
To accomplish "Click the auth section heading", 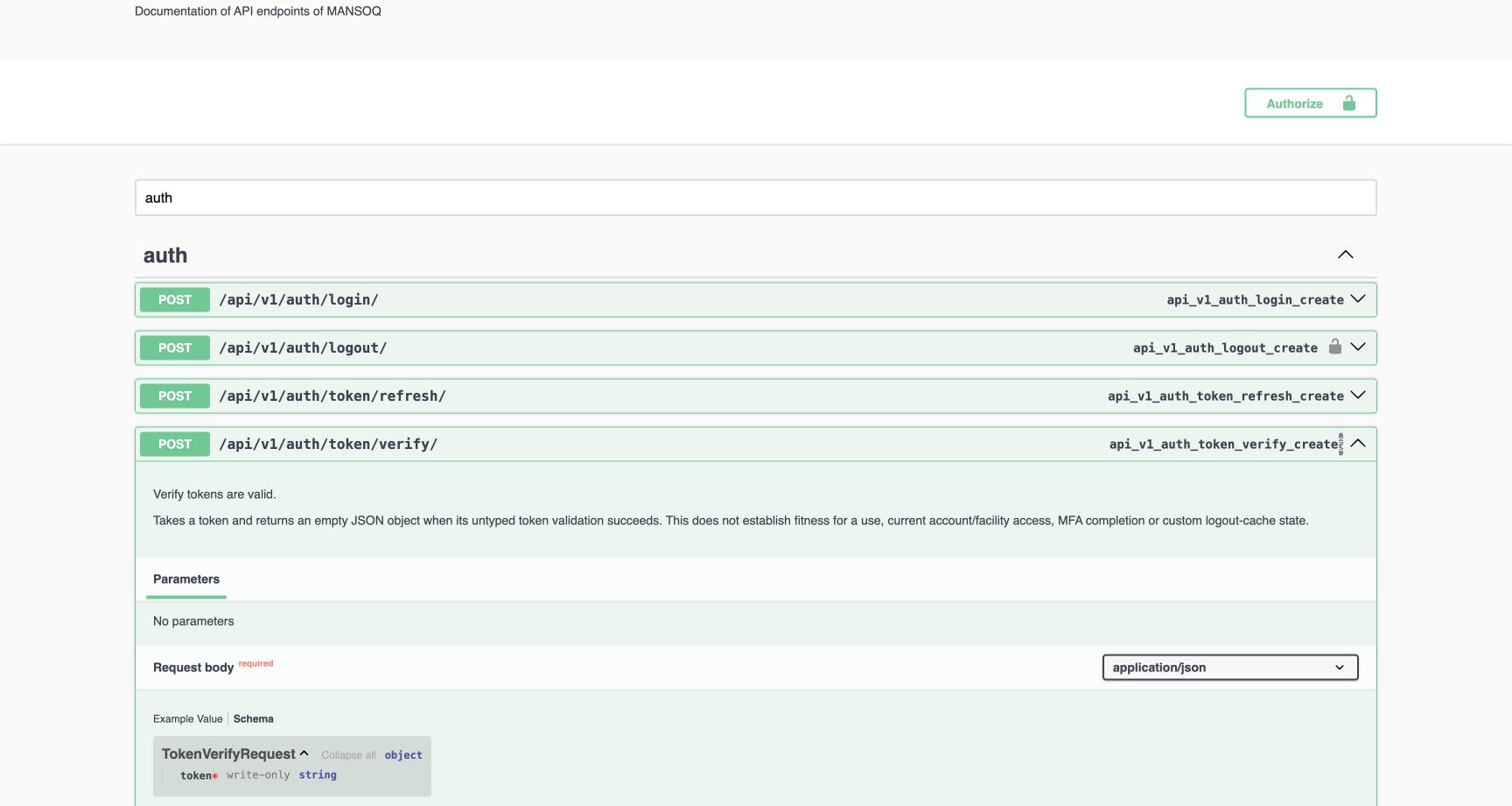I will (165, 256).
